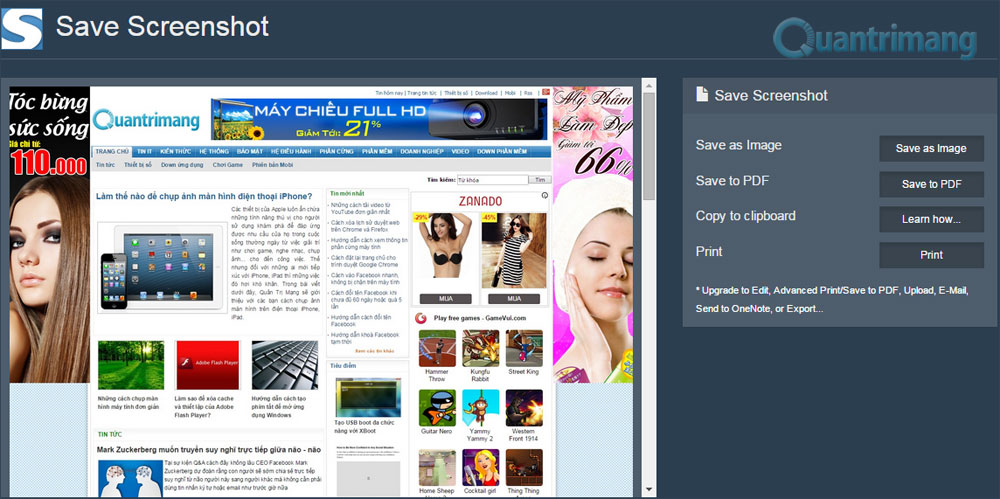Click the Chơi Game sub-menu link
The height and width of the screenshot is (499, 1000).
[x=228, y=165]
